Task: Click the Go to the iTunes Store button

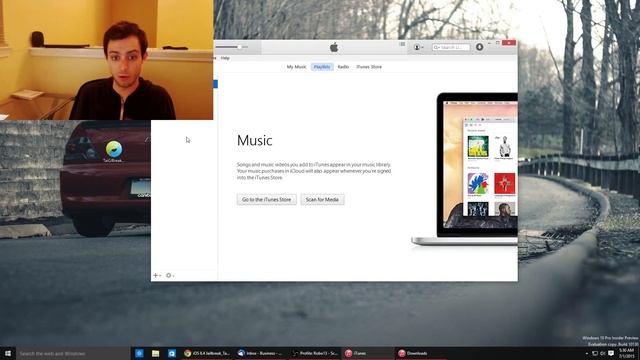Action: 267,200
